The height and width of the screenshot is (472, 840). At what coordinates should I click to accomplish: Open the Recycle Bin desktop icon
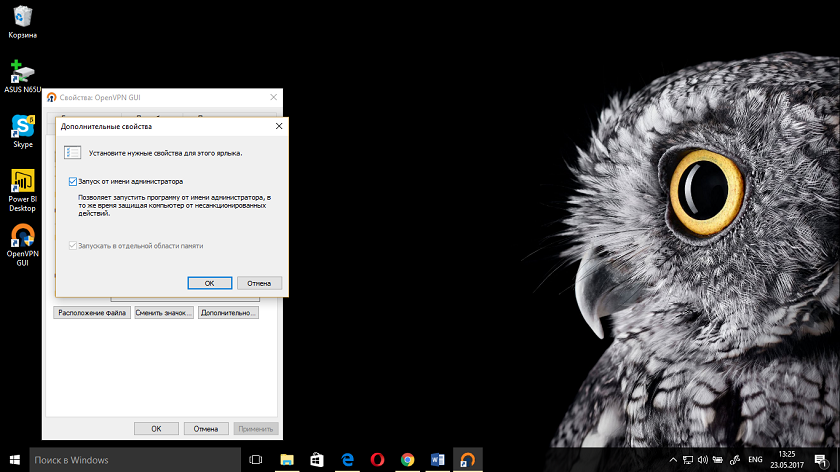click(22, 22)
